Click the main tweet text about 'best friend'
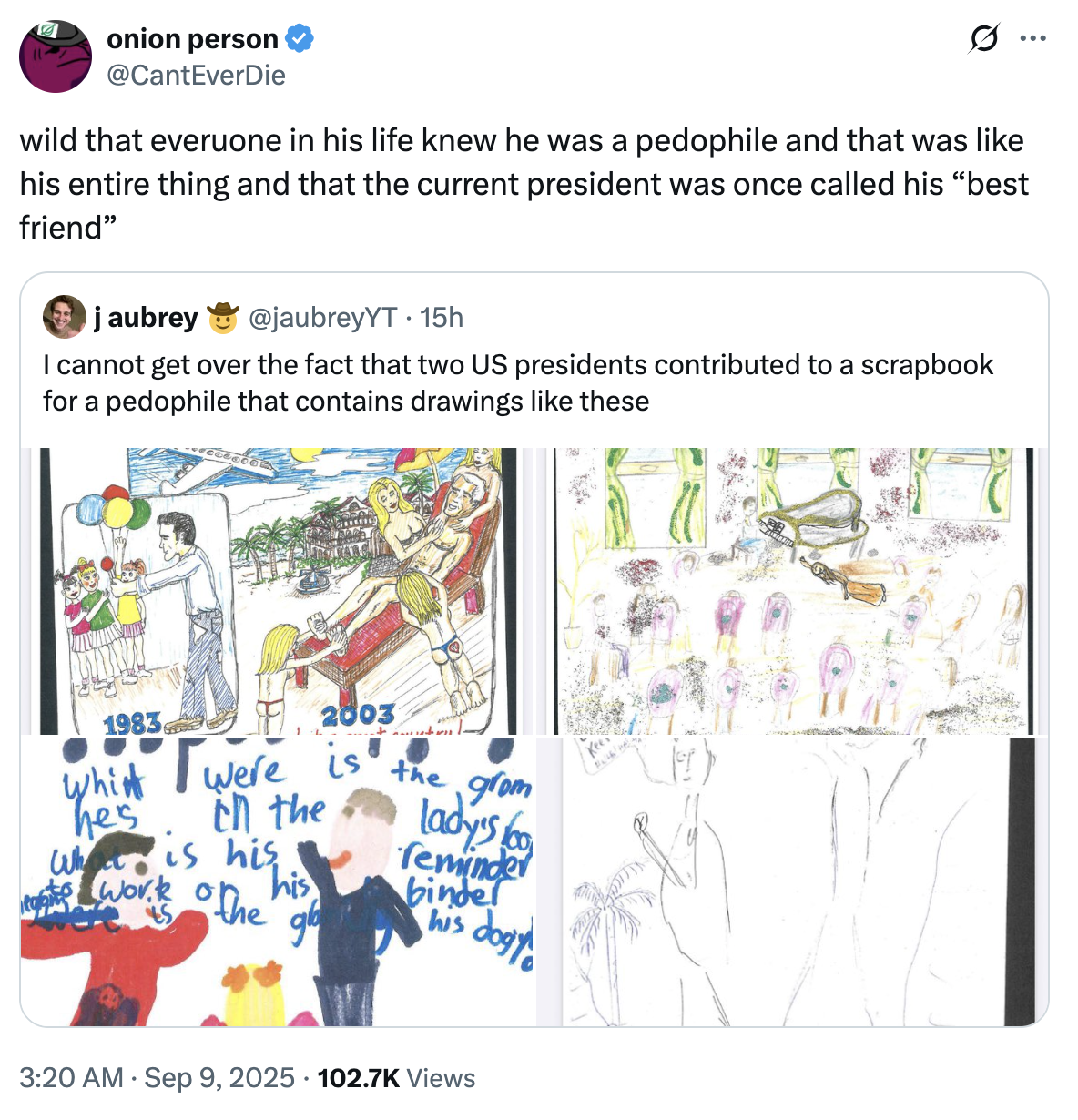 tap(524, 184)
